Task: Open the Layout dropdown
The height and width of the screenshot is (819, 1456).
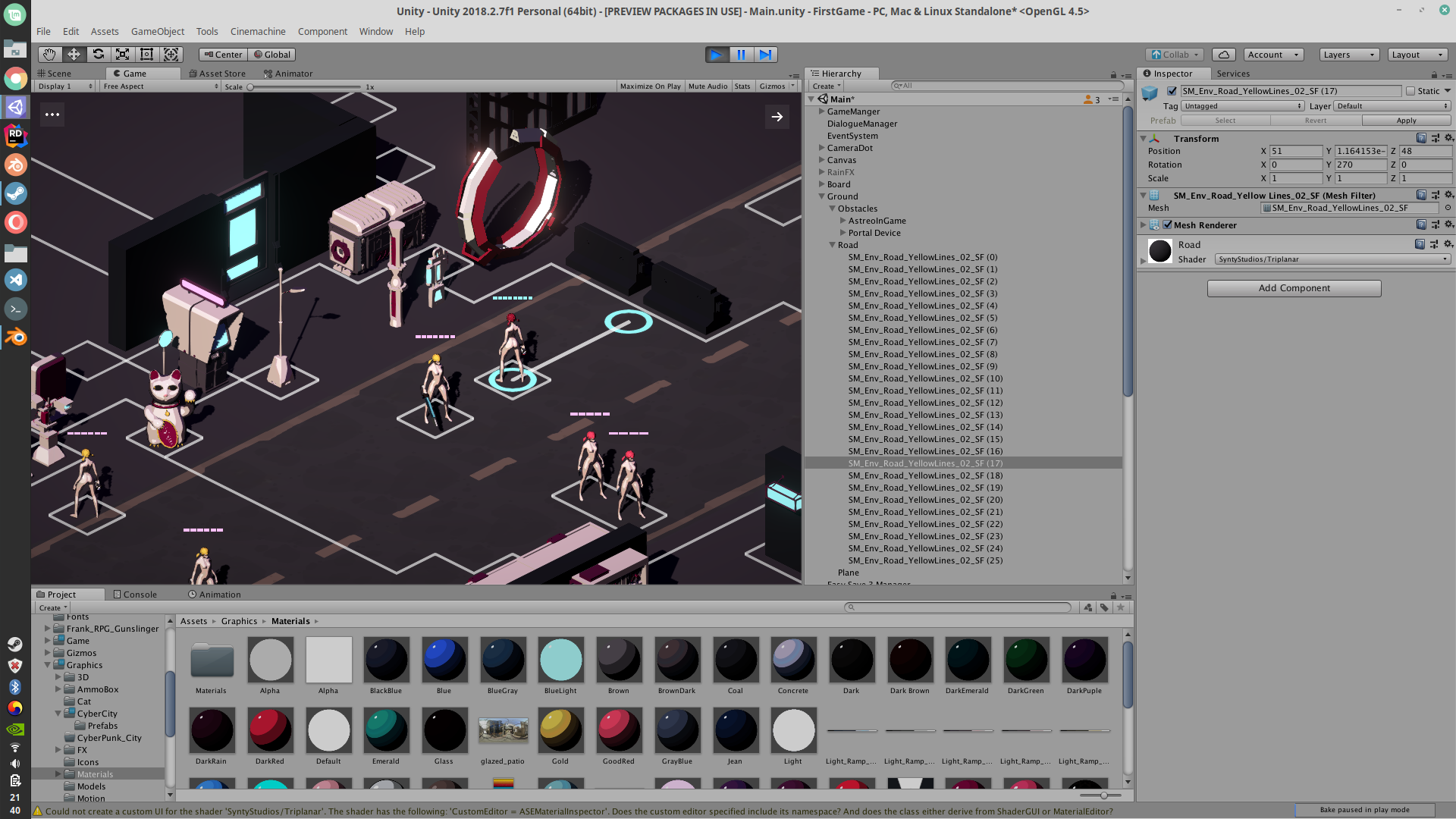Action: point(1417,55)
